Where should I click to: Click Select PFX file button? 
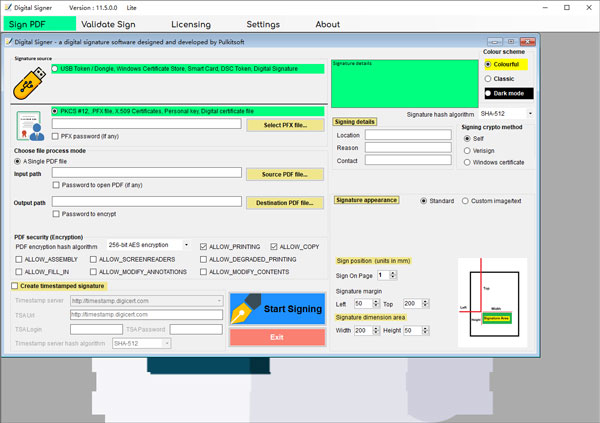point(285,125)
